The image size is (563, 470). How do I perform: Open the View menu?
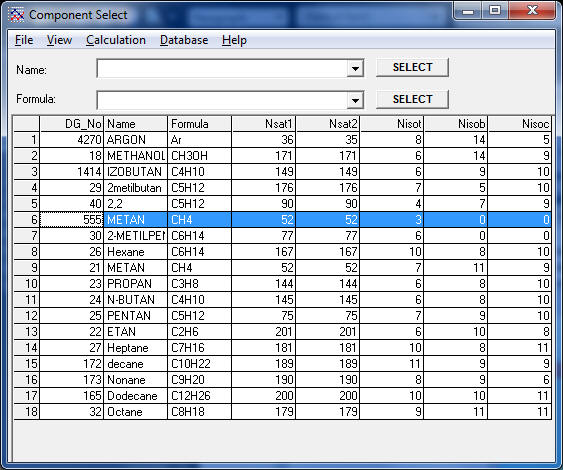pos(59,40)
